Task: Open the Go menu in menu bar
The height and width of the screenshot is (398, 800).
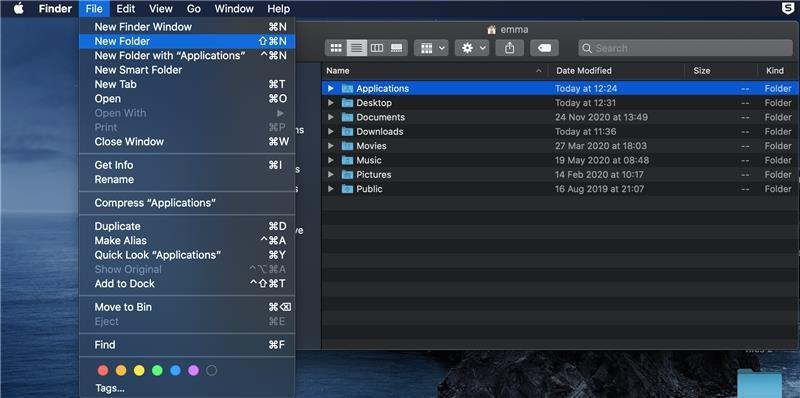Action: coord(193,9)
